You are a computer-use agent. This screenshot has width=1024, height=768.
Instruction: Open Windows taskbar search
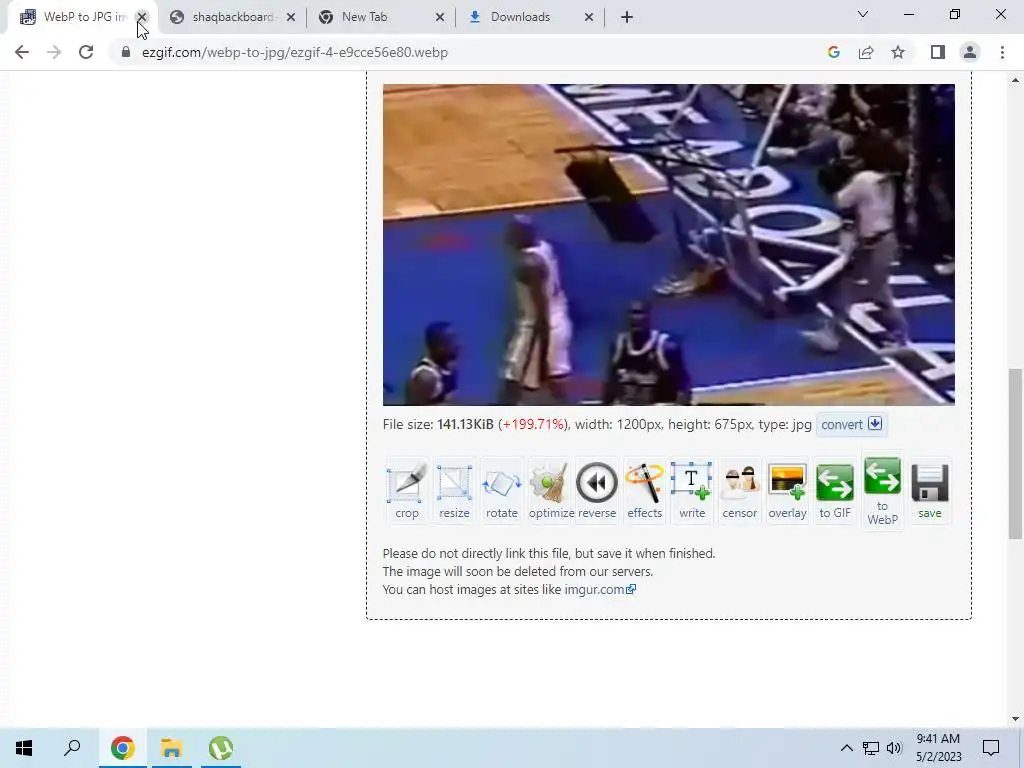click(72, 748)
